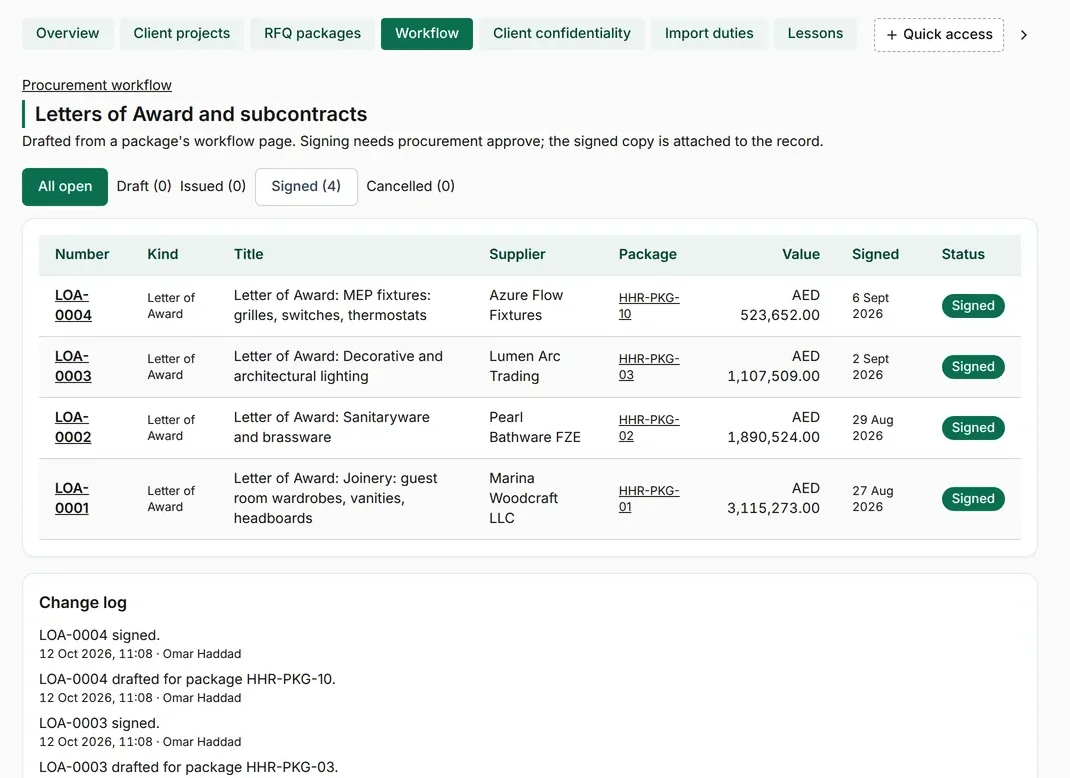The width and height of the screenshot is (1070, 778).
Task: Open record LOA-0002
Action: click(73, 427)
